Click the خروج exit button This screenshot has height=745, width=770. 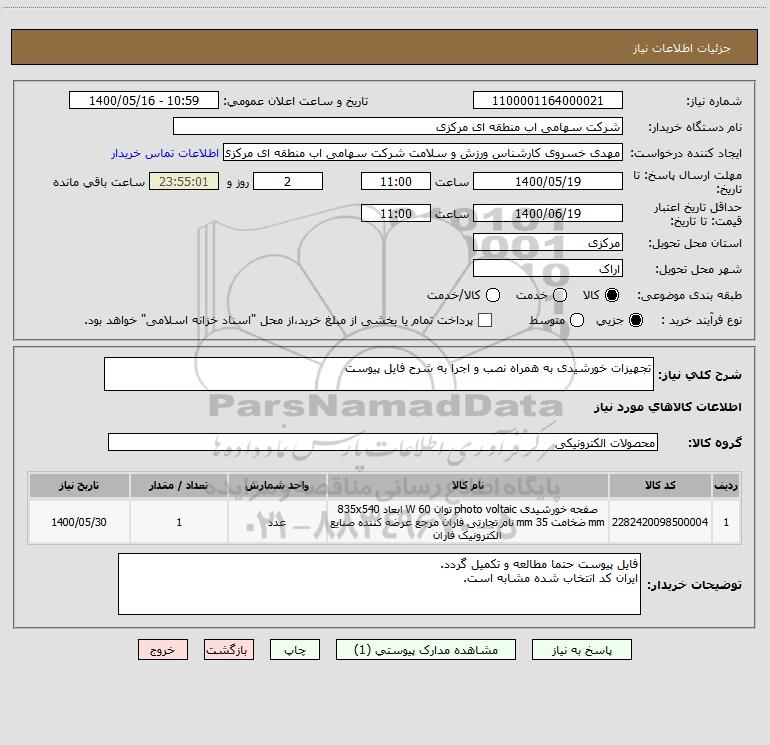point(163,650)
